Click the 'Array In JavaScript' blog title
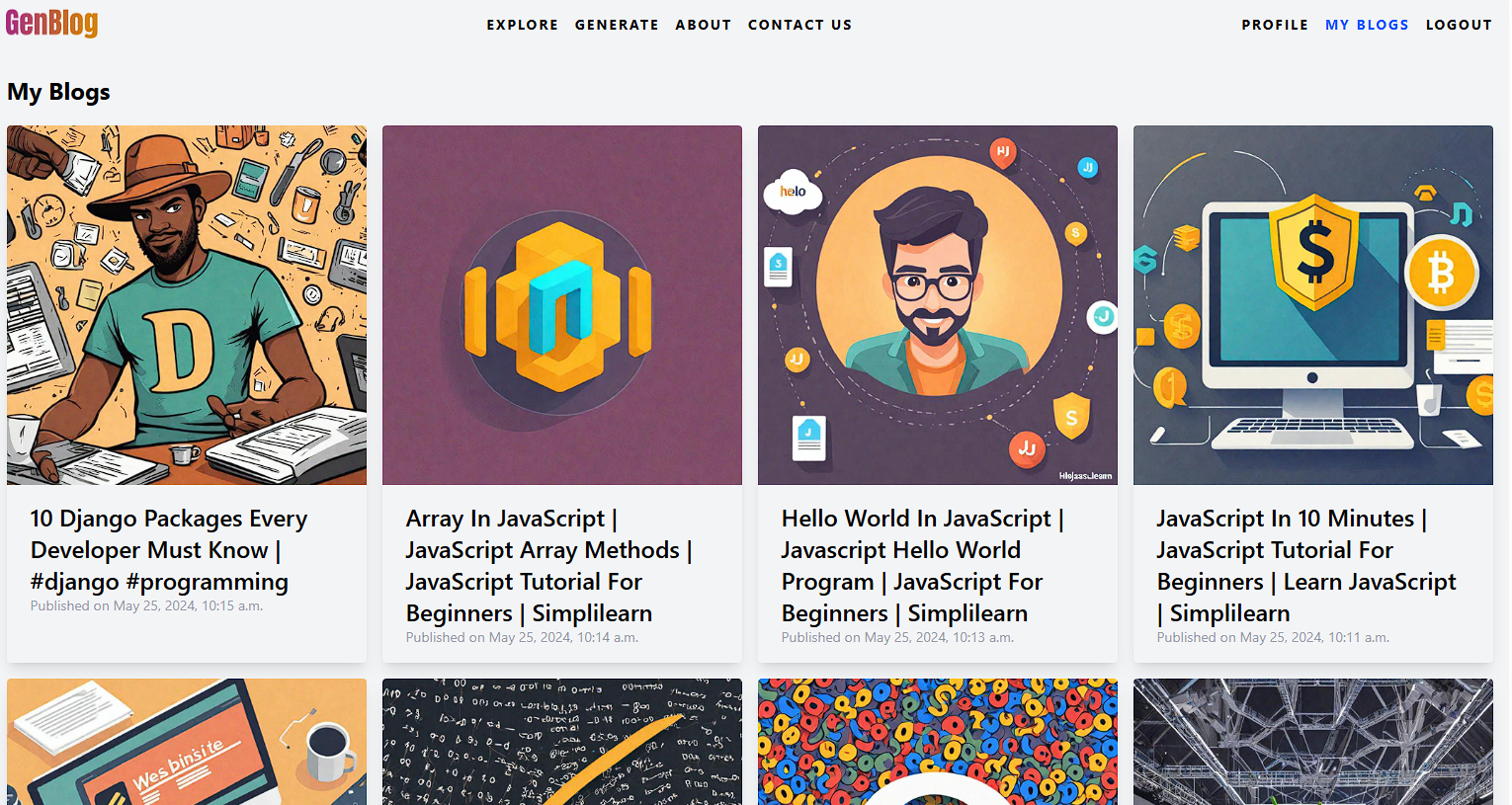This screenshot has height=805, width=1512. point(548,566)
